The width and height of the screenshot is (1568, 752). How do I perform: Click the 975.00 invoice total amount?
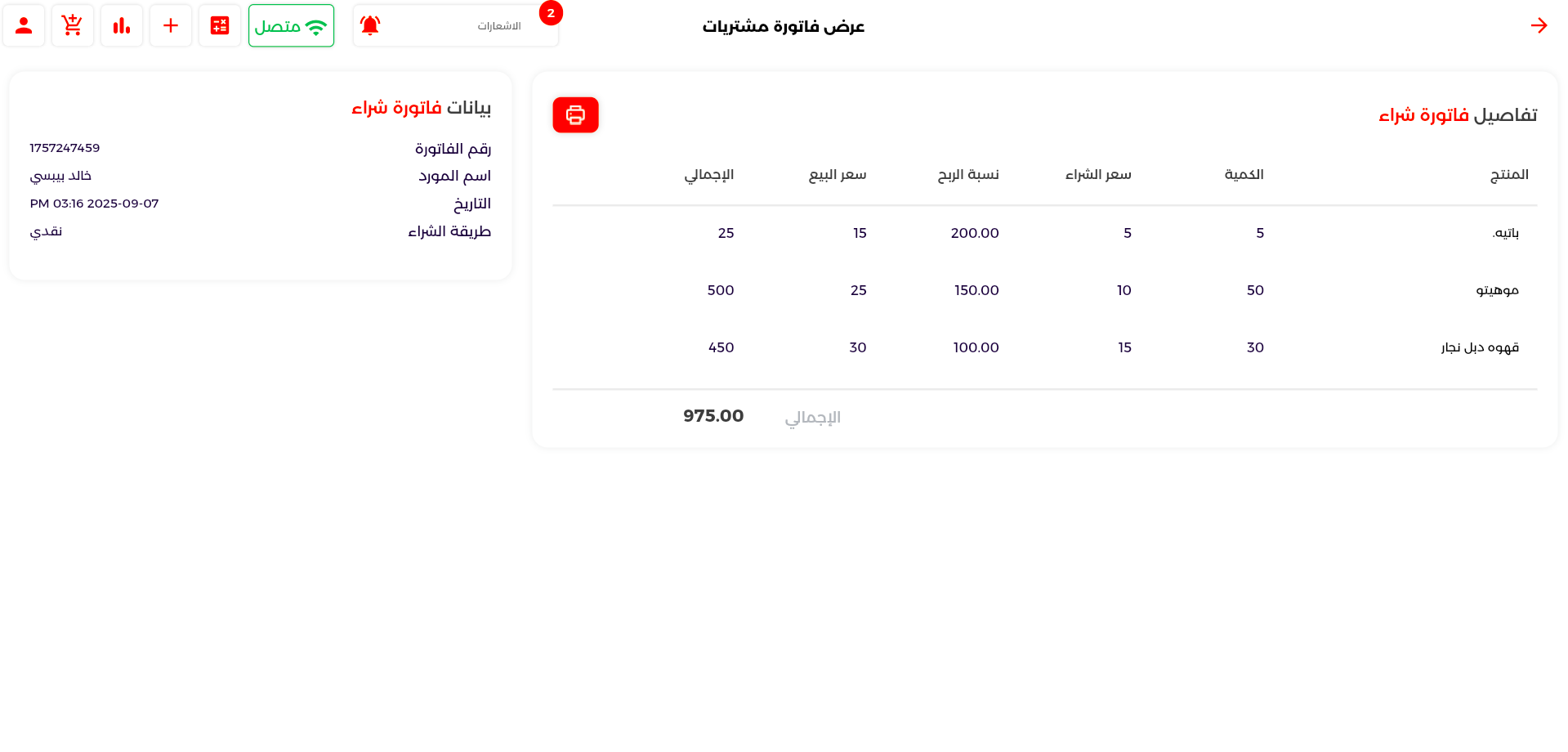point(713,416)
